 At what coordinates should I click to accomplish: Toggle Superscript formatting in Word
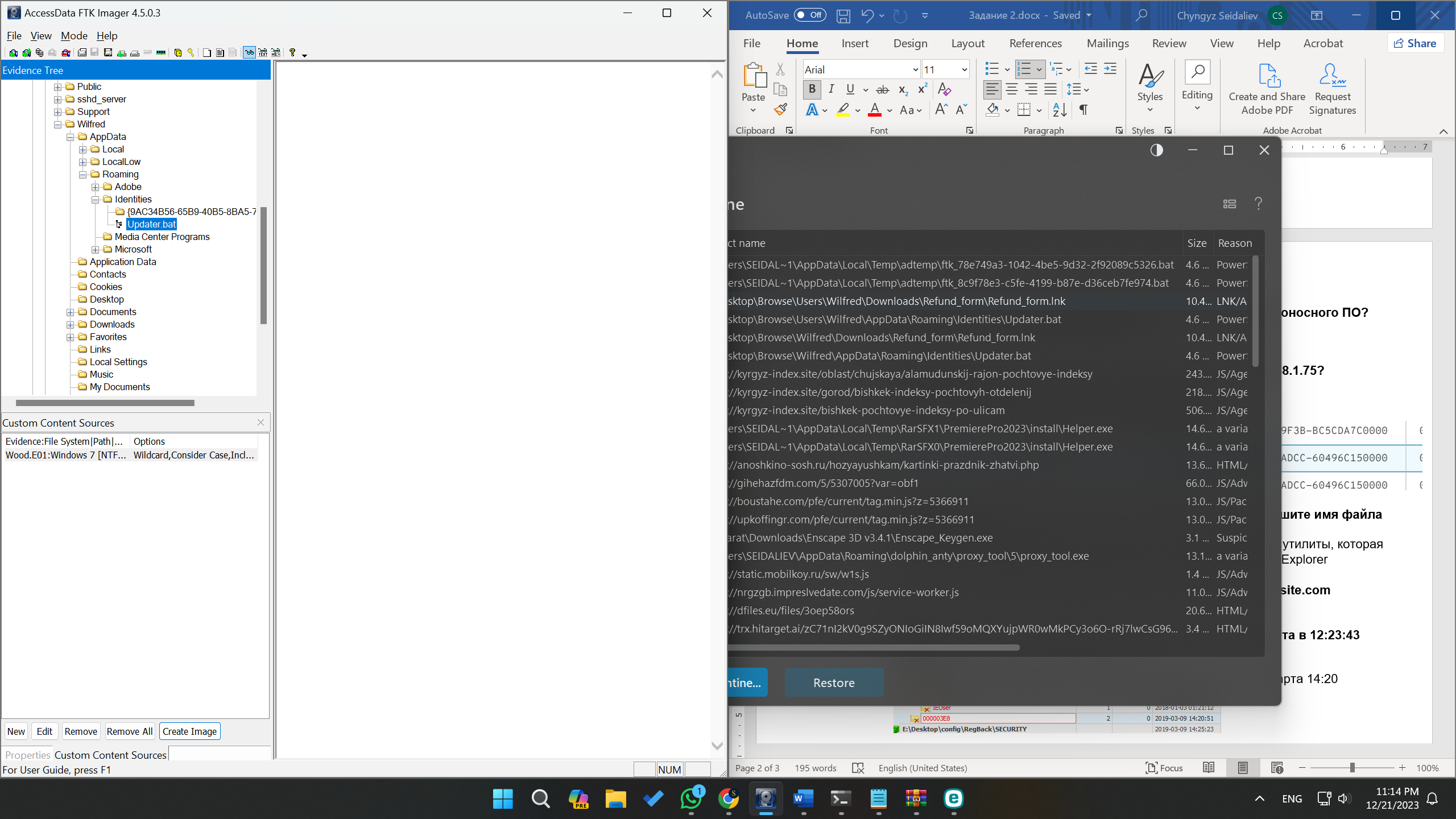[923, 89]
